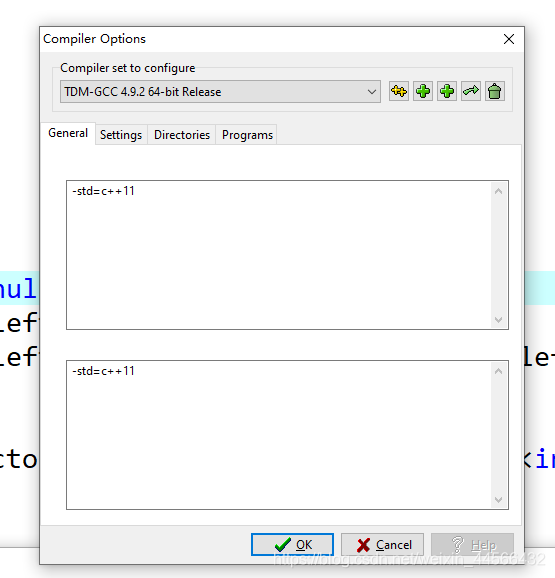Open the TDM-GCC 4.9.2 64-bit Release dropdown

[x=220, y=91]
